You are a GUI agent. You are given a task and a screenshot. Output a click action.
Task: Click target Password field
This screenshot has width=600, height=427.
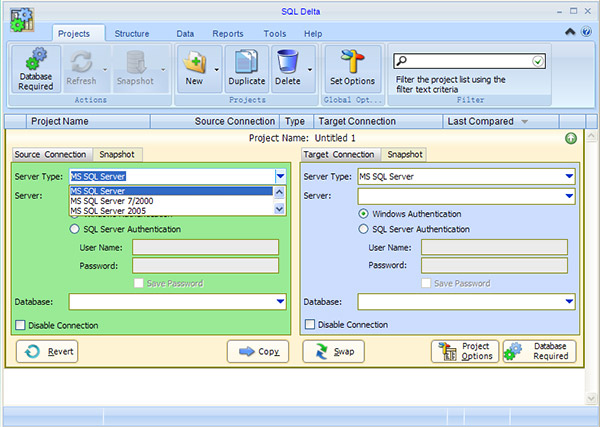pos(494,265)
